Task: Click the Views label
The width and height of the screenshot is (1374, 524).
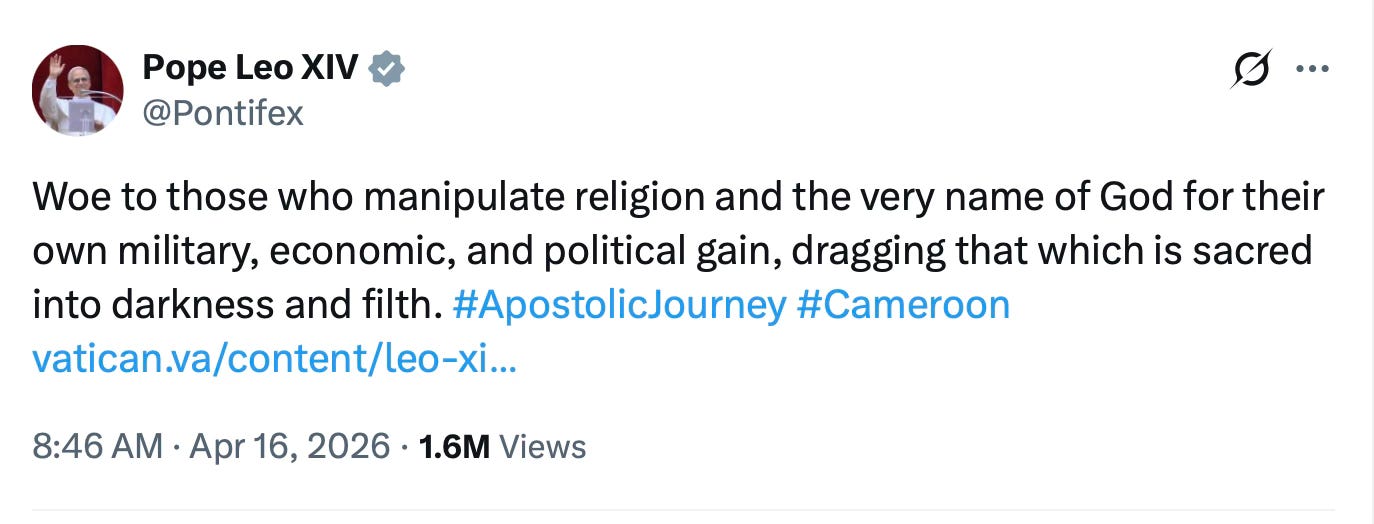Action: point(541,446)
